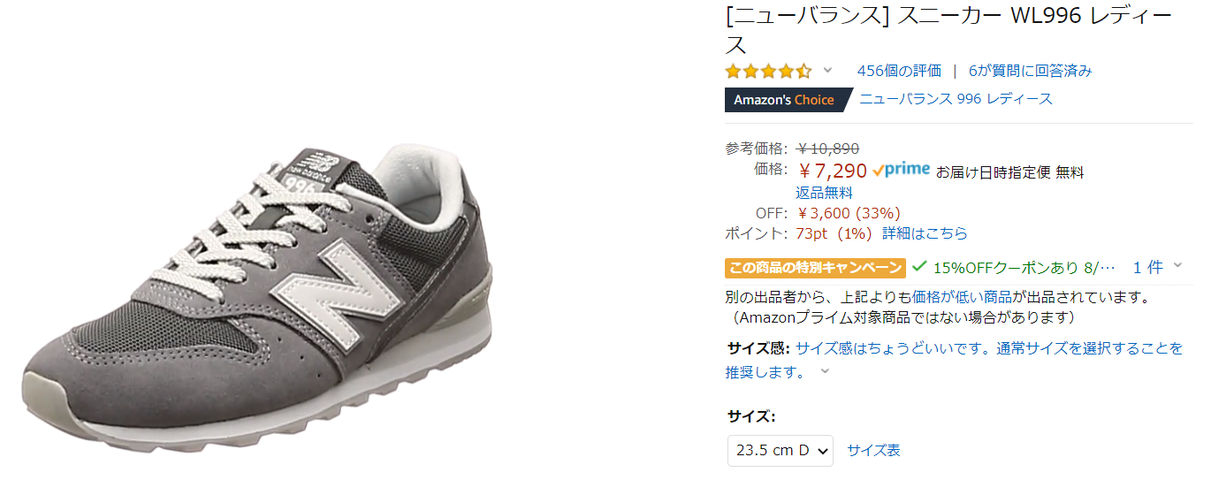Viewport: 1211px width, 480px height.
Task: Click the star rating icons
Action: [768, 71]
